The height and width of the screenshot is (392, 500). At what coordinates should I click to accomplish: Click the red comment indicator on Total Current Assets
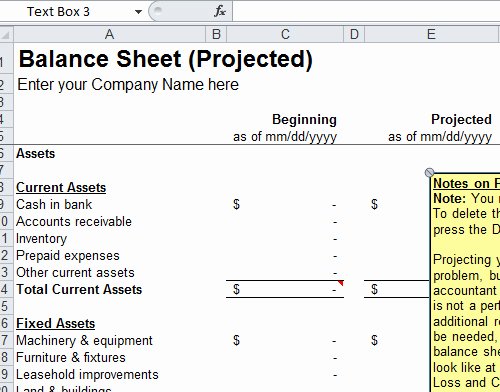[x=341, y=283]
